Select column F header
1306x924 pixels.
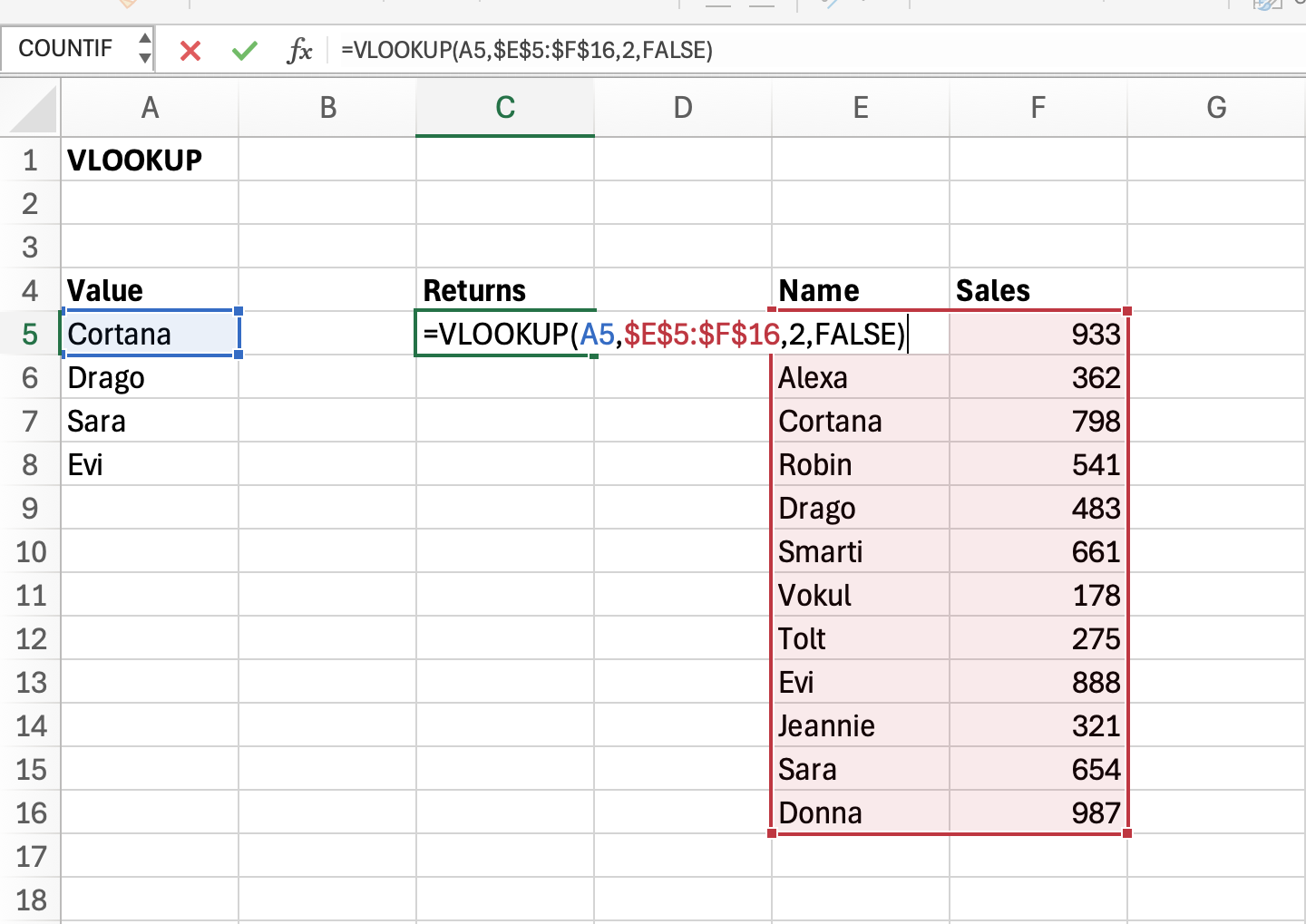(1038, 108)
